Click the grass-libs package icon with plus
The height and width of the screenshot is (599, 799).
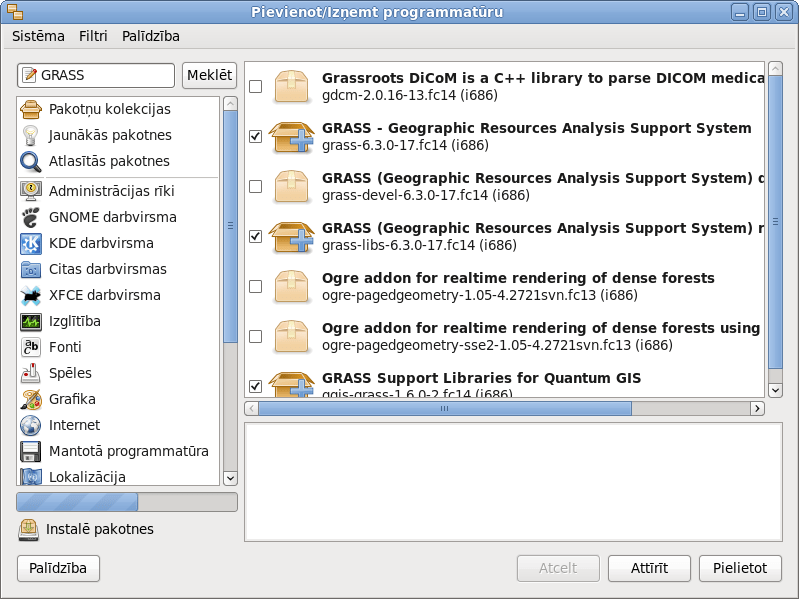291,237
